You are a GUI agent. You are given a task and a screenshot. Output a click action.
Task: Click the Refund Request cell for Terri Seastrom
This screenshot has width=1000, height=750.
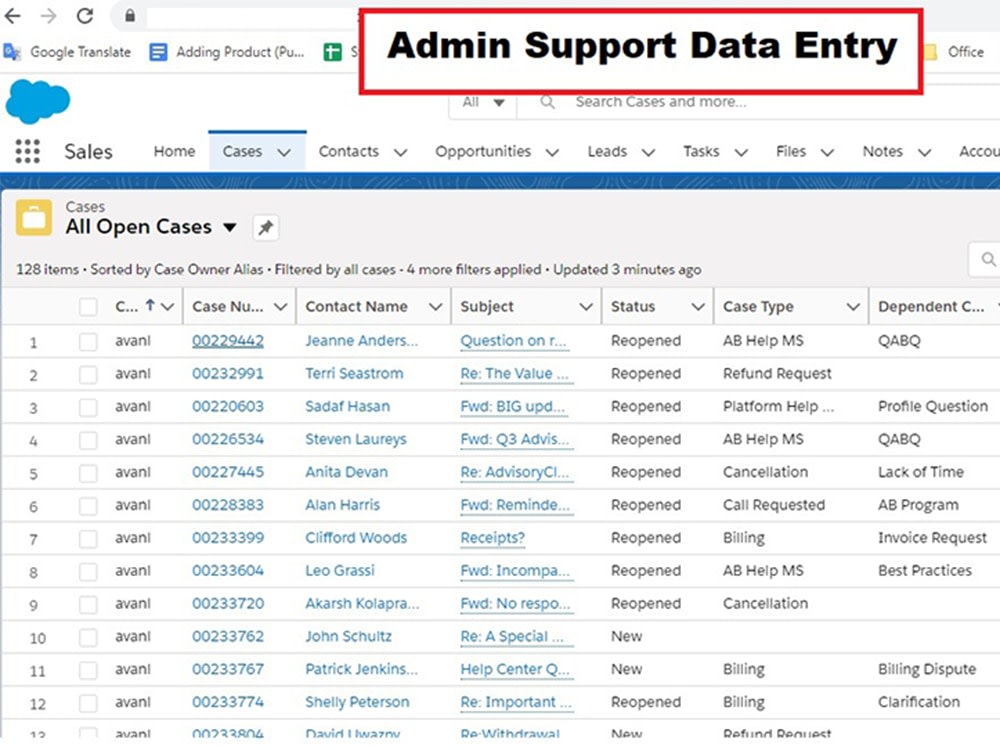pyautogui.click(x=777, y=373)
